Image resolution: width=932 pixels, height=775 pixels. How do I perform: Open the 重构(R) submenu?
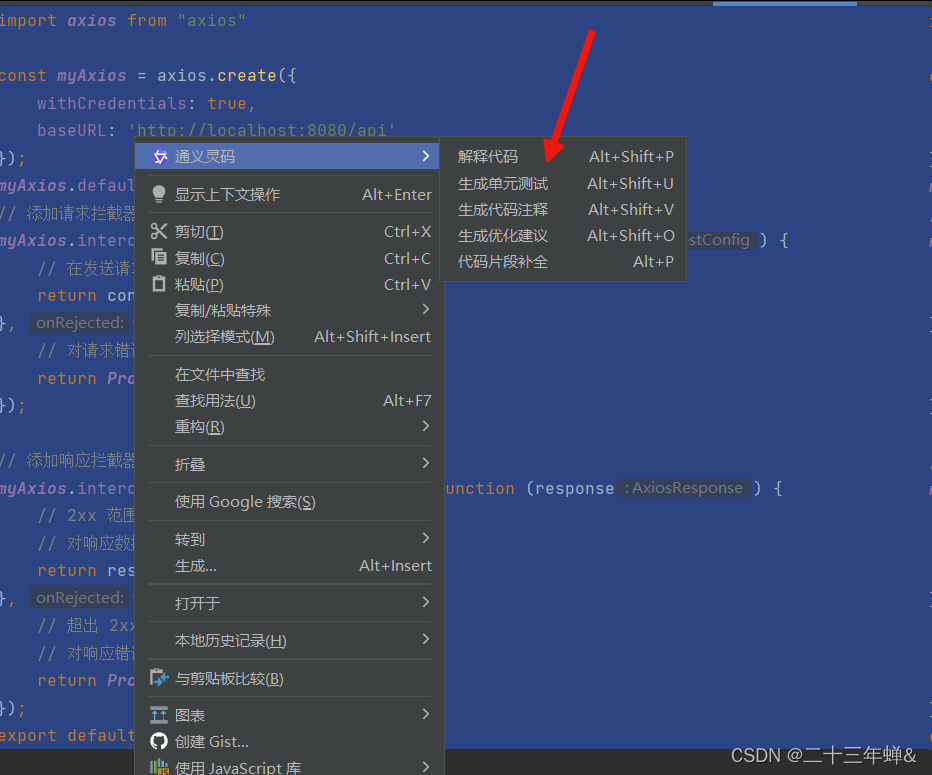[287, 427]
